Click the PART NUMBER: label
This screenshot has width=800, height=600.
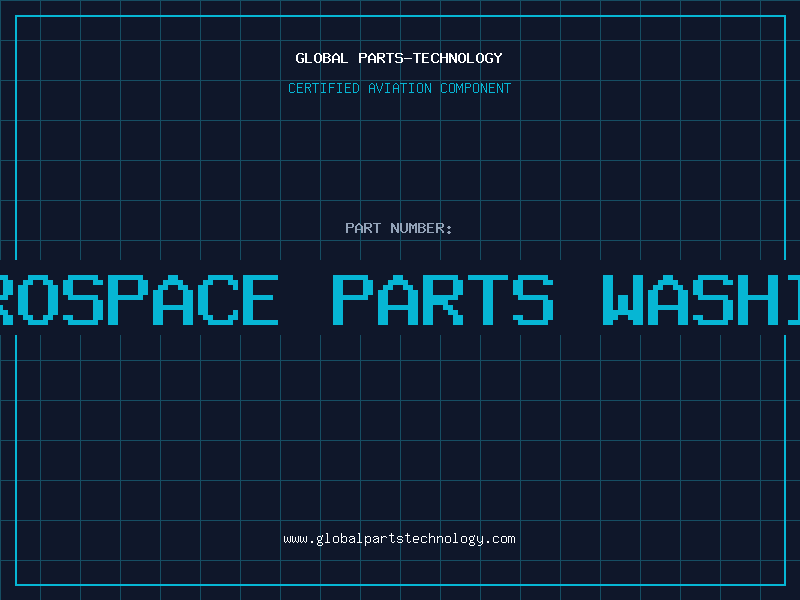[399, 228]
